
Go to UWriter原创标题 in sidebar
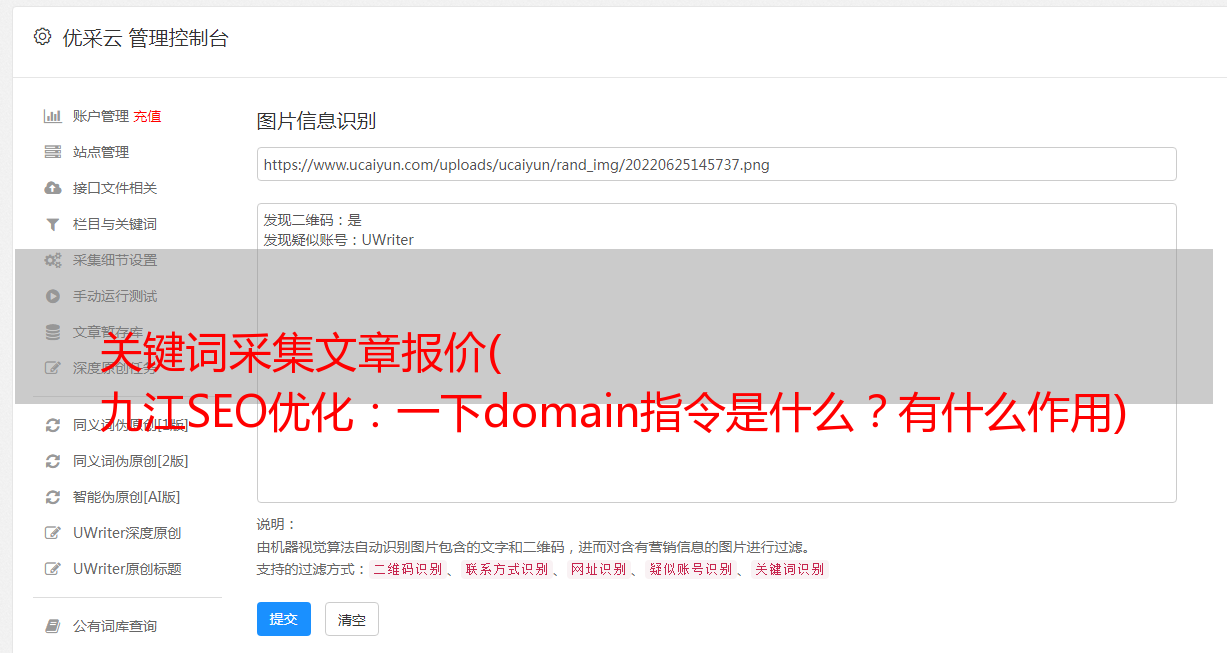pyautogui.click(x=127, y=569)
